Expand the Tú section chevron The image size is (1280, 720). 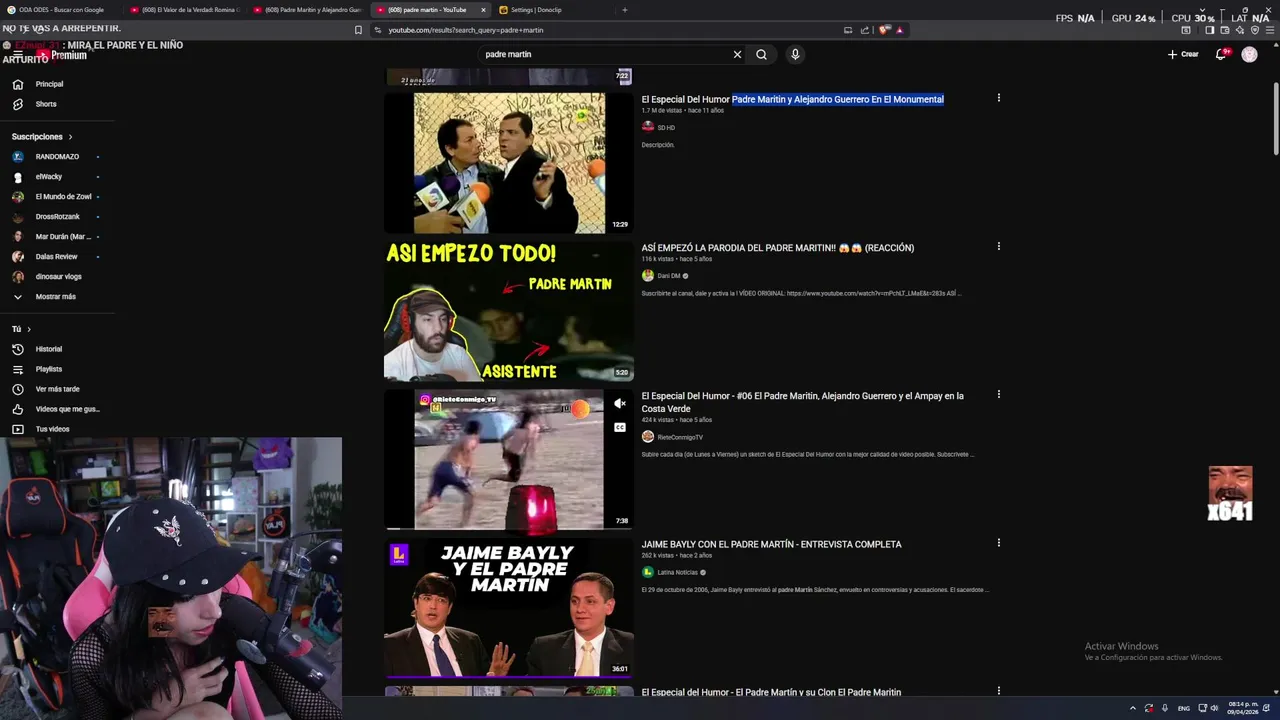[x=29, y=329]
